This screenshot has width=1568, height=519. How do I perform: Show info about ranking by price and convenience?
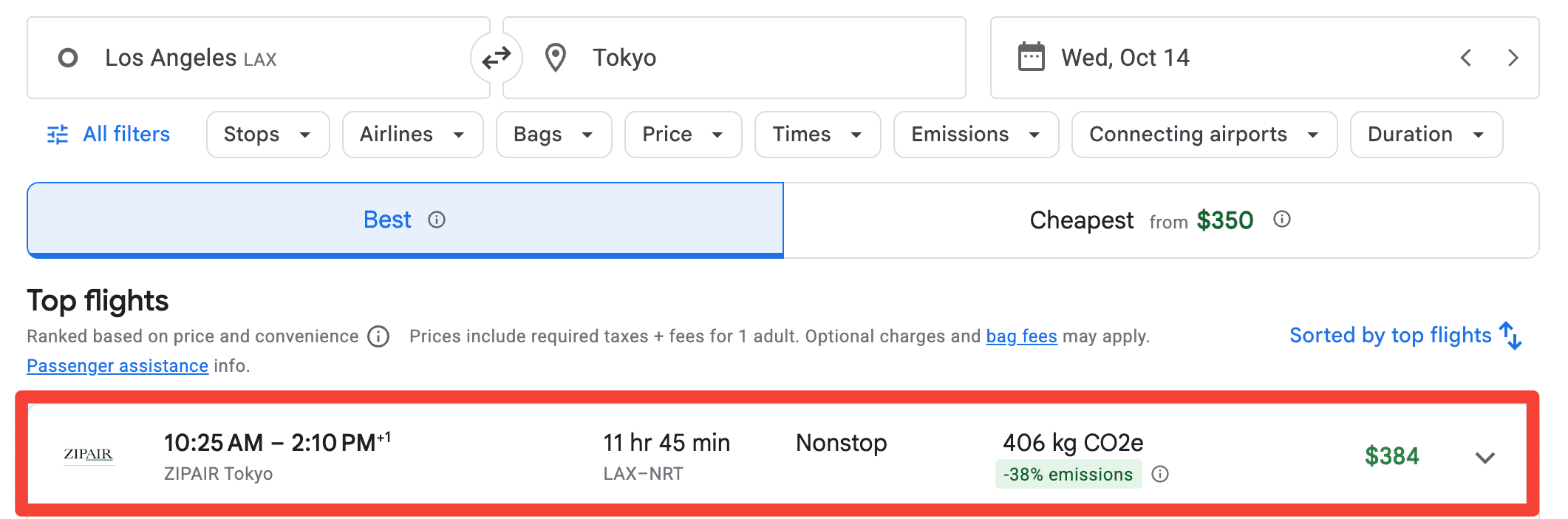(378, 336)
